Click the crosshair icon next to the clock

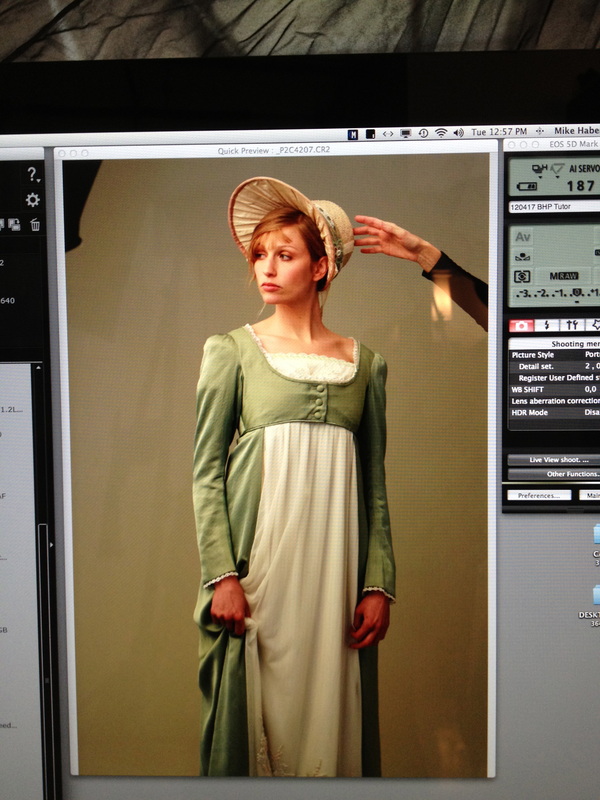[x=539, y=131]
